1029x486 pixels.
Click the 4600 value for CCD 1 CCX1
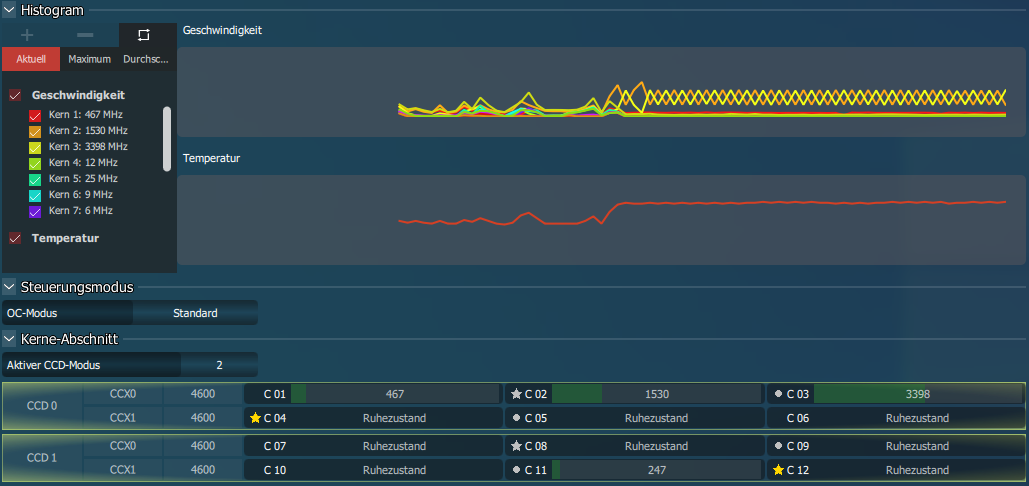(203, 470)
